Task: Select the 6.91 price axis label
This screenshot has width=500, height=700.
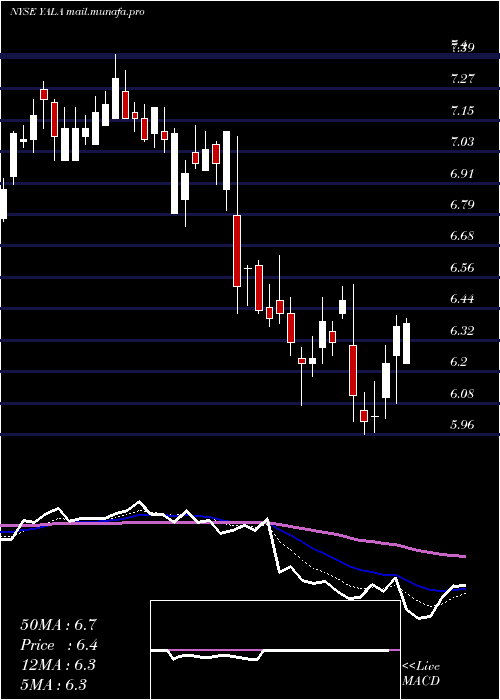Action: 462,174
